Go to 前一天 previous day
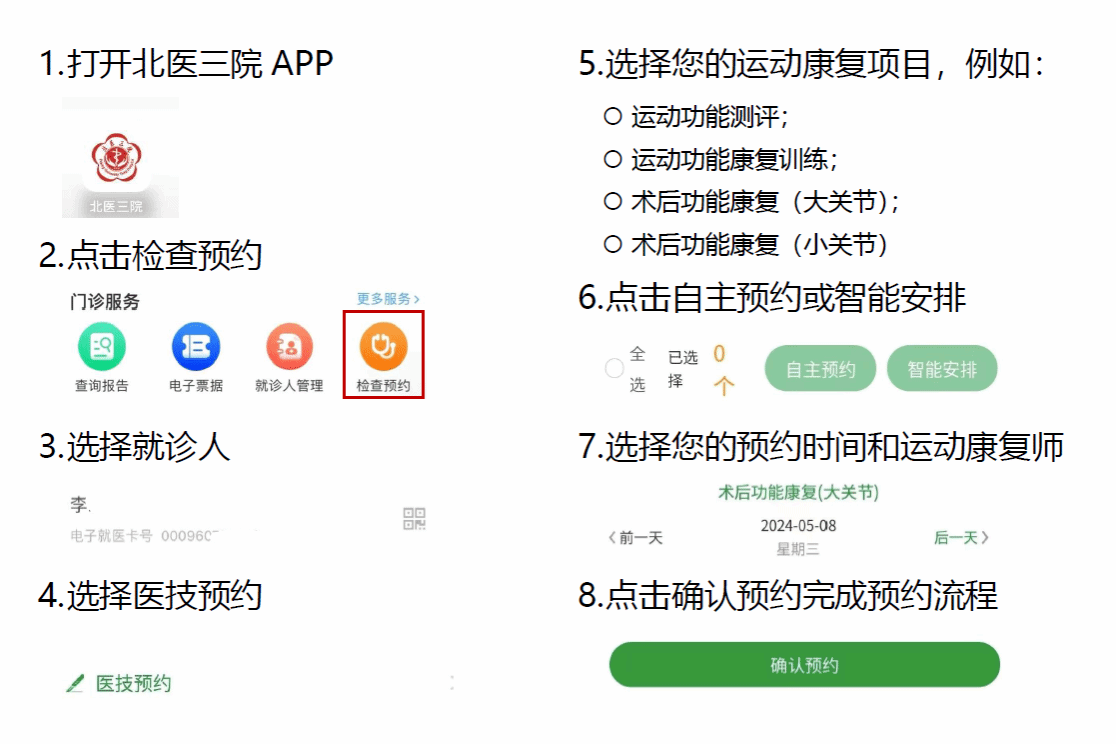Viewport: 1116px width, 744px height. pyautogui.click(x=635, y=538)
